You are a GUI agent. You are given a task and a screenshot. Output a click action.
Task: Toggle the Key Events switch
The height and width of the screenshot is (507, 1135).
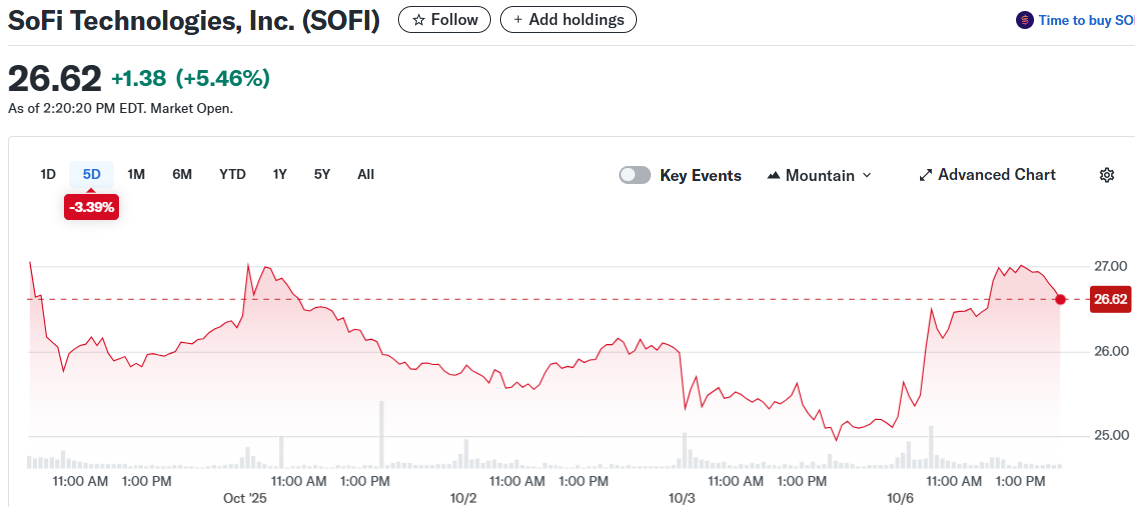pyautogui.click(x=635, y=175)
